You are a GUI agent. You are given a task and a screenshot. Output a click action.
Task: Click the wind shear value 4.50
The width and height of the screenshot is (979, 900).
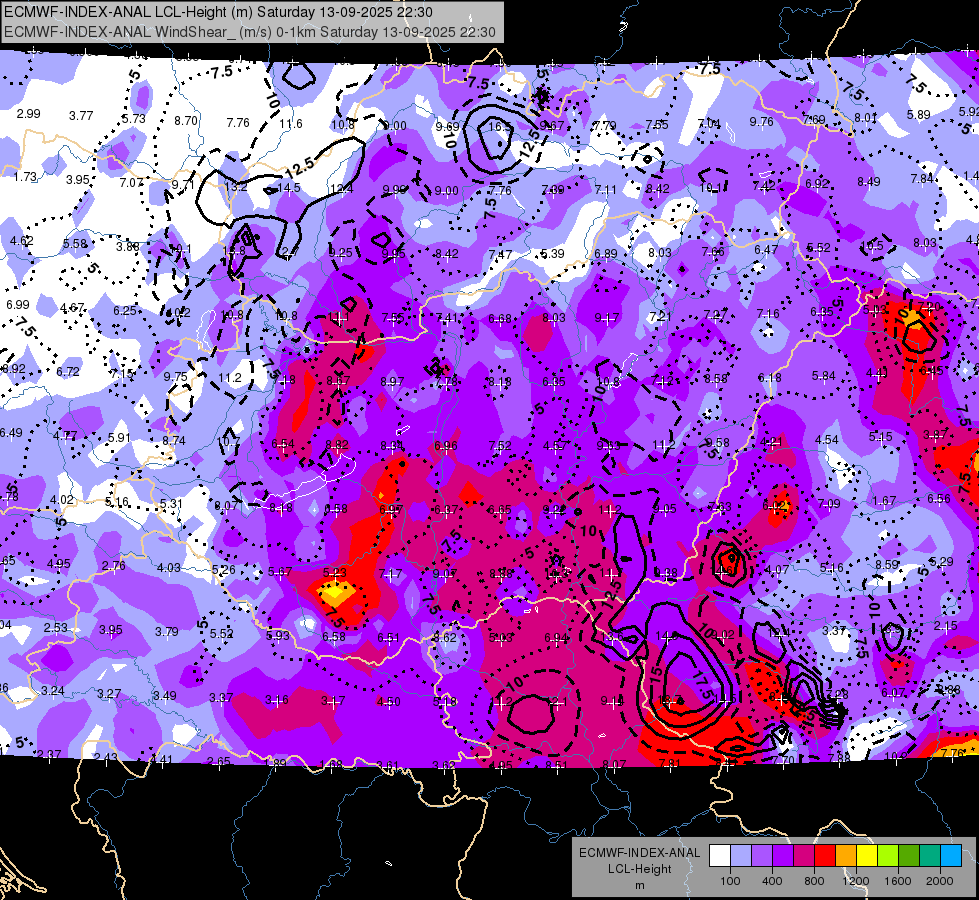click(x=388, y=701)
